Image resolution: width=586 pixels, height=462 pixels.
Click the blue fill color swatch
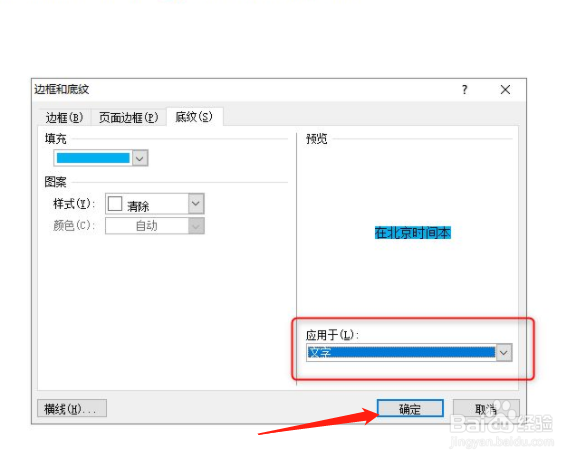(93, 158)
